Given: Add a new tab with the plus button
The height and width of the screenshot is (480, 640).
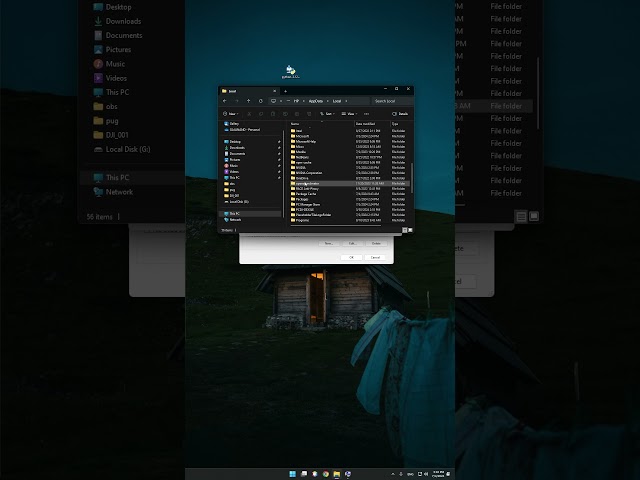Looking at the screenshot, I should tap(285, 91).
